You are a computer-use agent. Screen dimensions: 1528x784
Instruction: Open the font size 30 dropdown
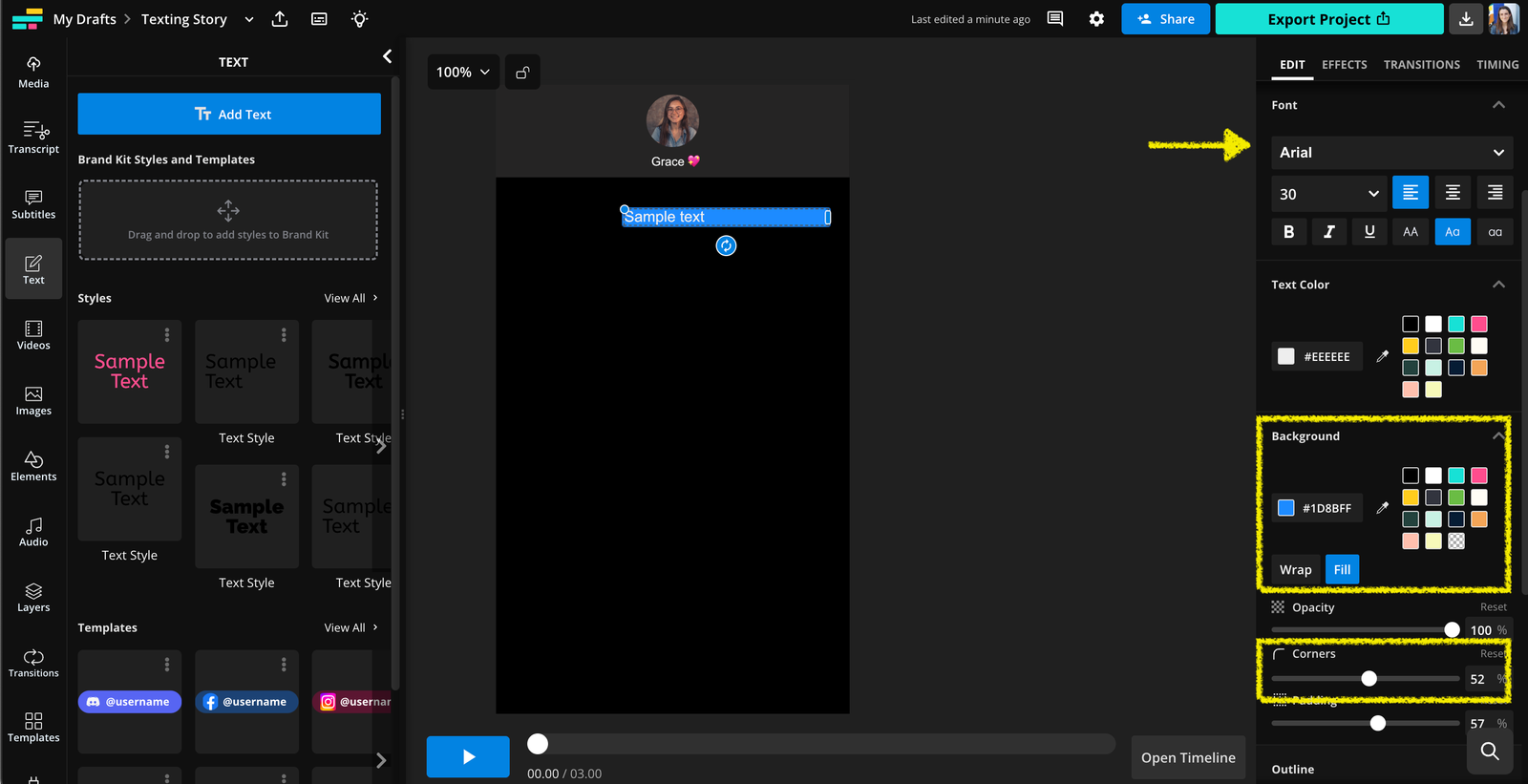(x=1328, y=194)
